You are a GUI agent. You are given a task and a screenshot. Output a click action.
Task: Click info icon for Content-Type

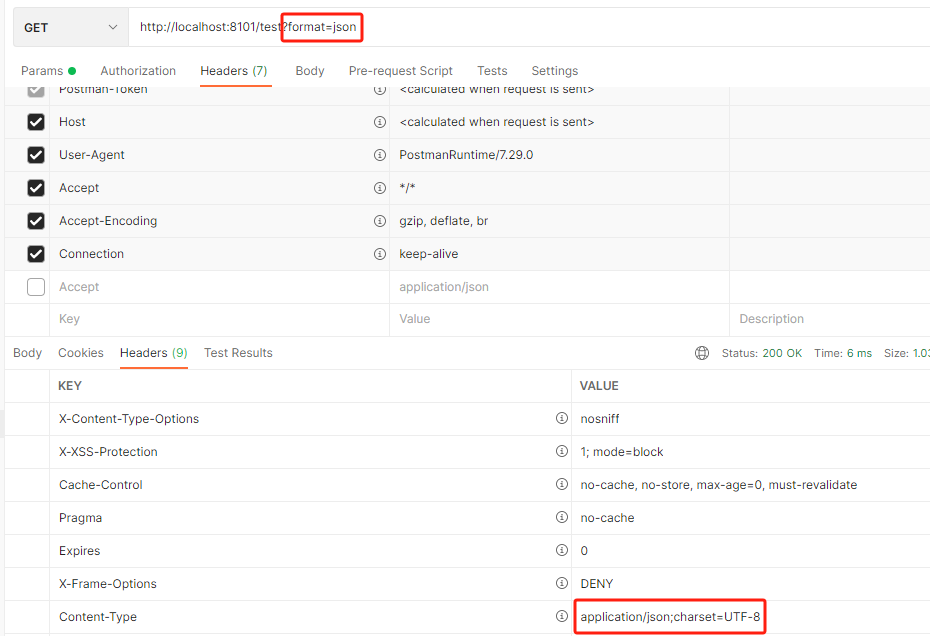coord(562,616)
